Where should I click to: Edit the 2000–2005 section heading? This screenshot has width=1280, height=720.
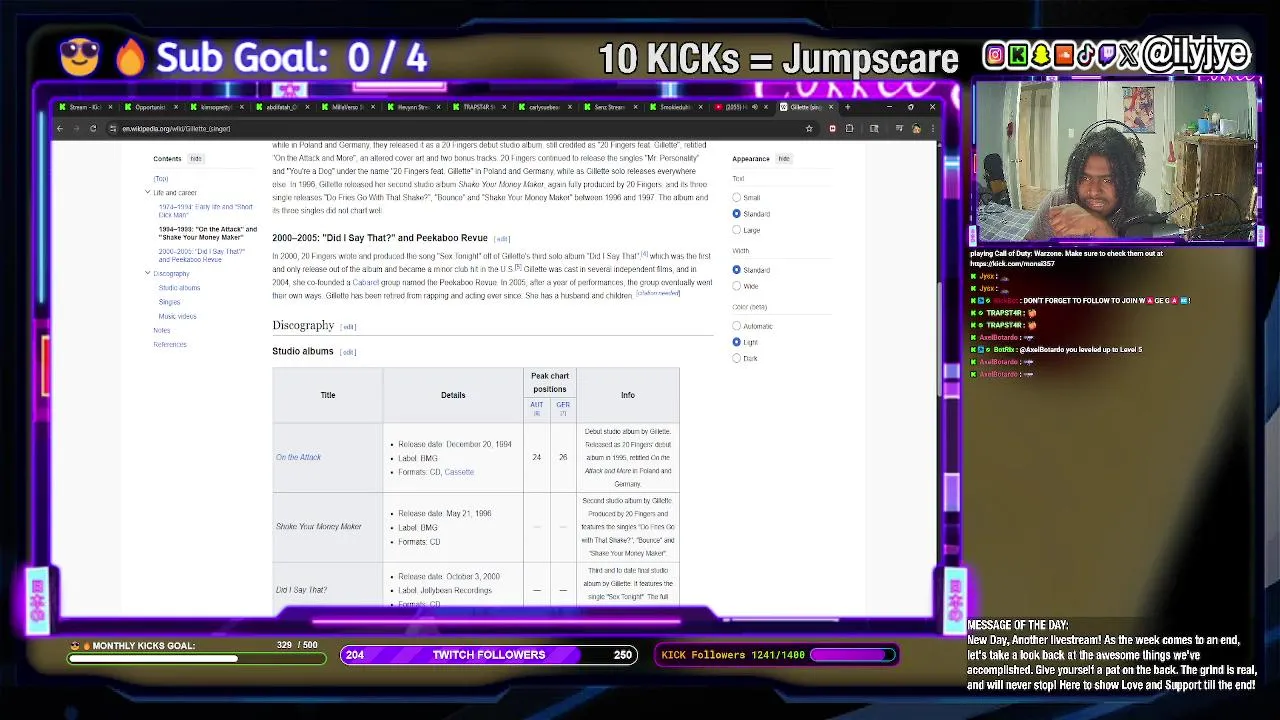(502, 239)
